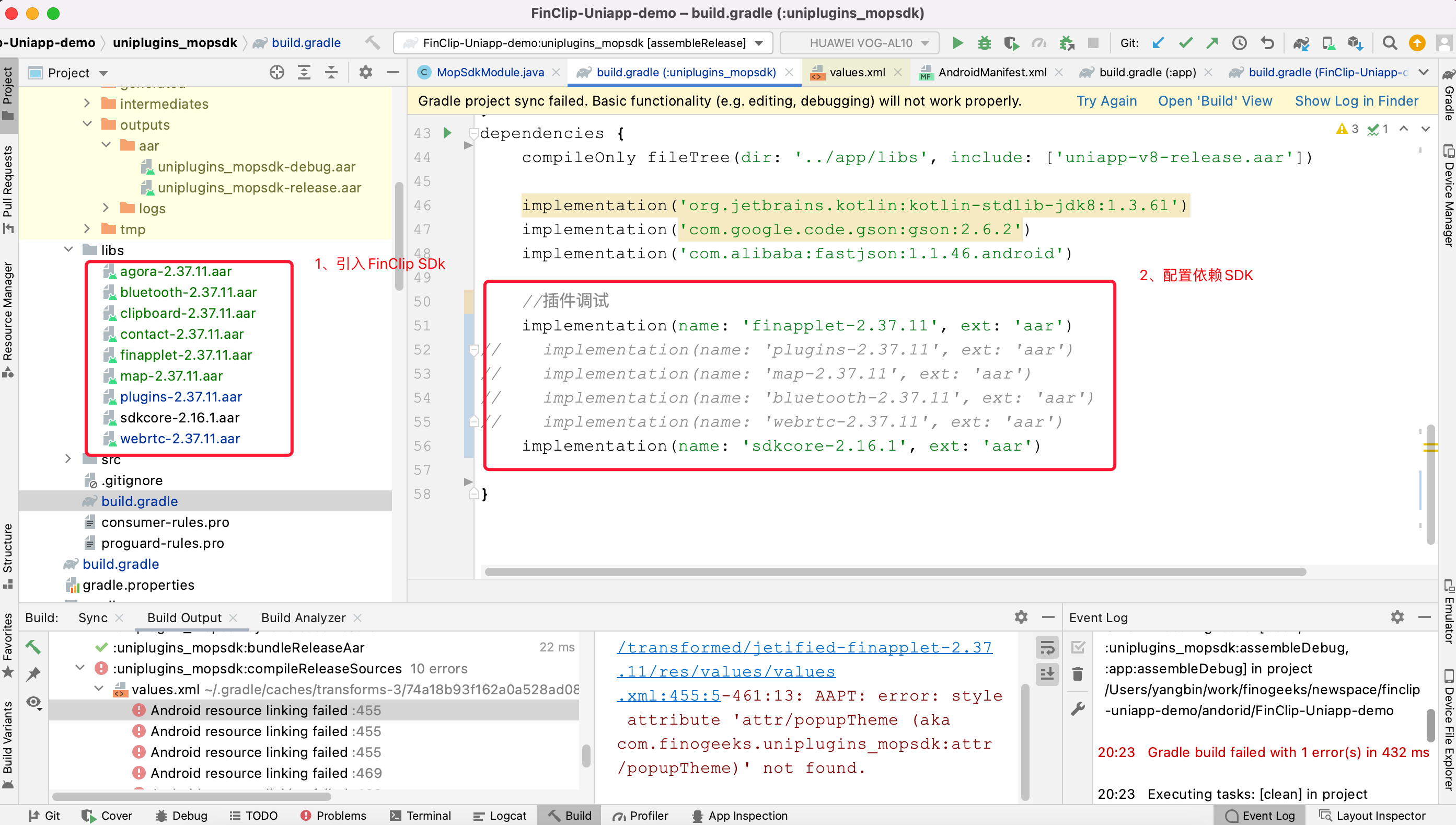
Task: Collapse the libs folder in project tree
Action: coord(68,250)
